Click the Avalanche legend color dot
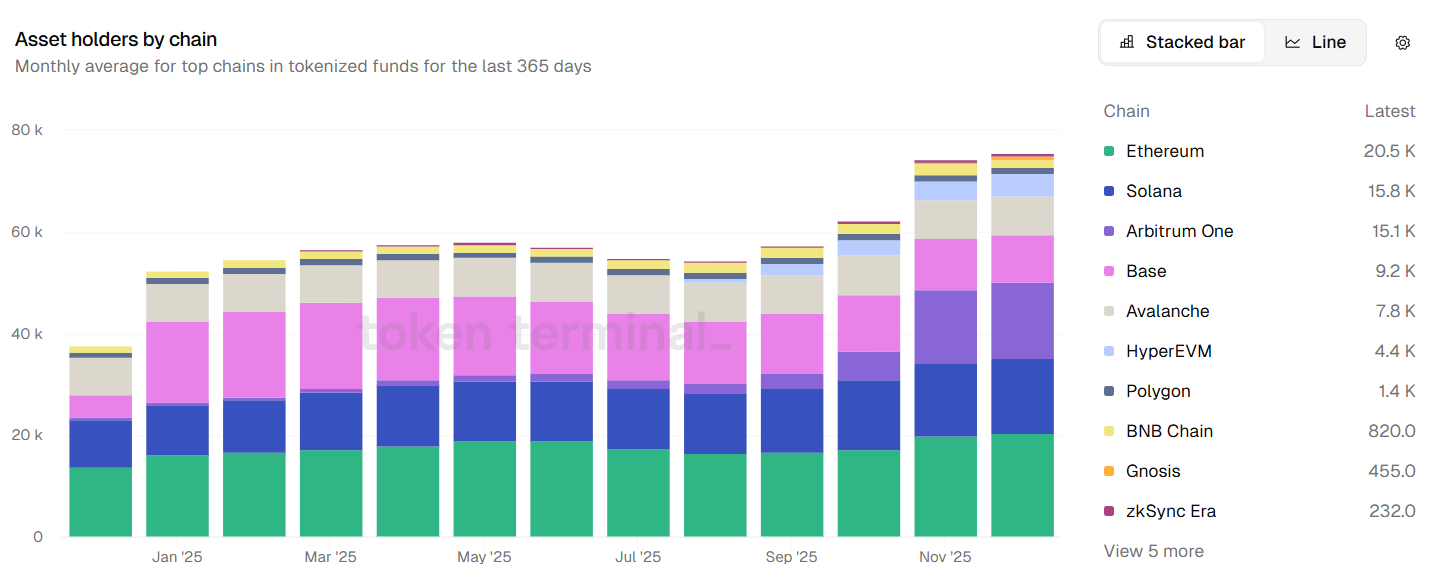 coord(1109,311)
